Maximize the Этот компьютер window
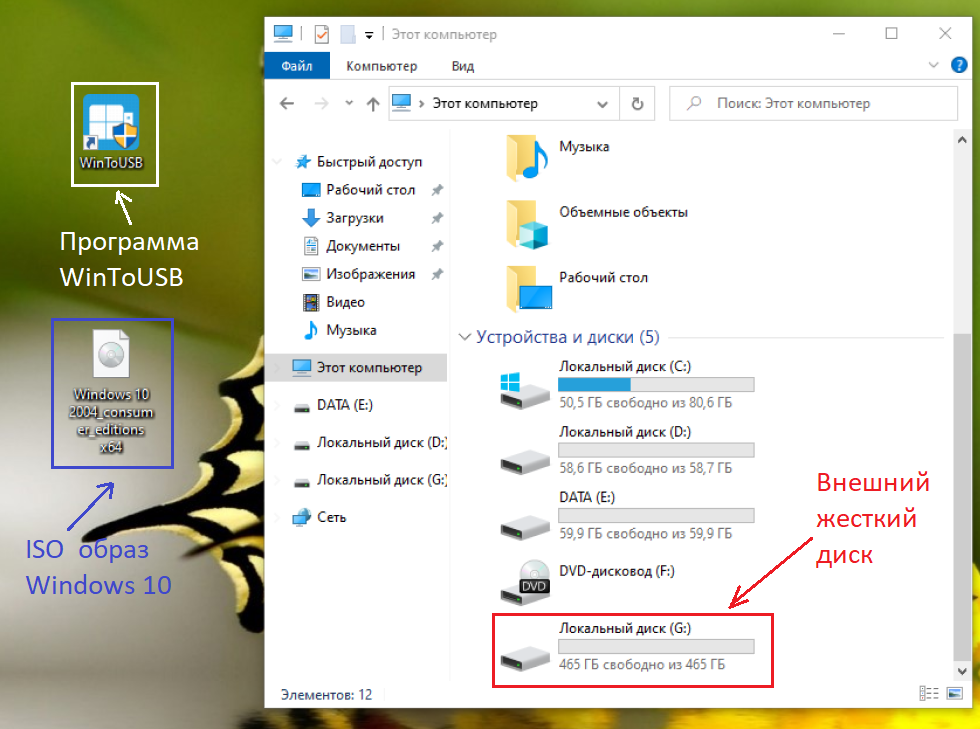The width and height of the screenshot is (980, 729). [x=891, y=34]
